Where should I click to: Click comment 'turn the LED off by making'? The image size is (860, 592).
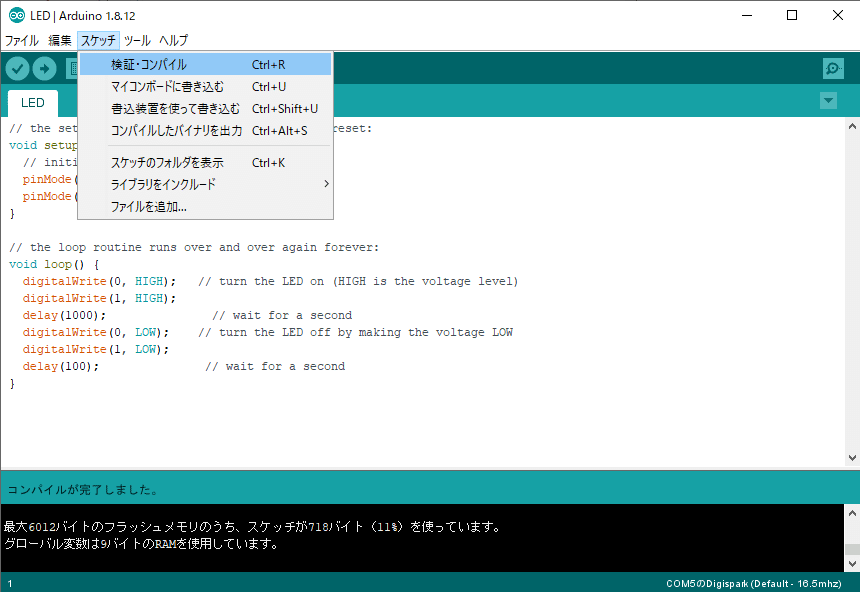pyautogui.click(x=355, y=332)
